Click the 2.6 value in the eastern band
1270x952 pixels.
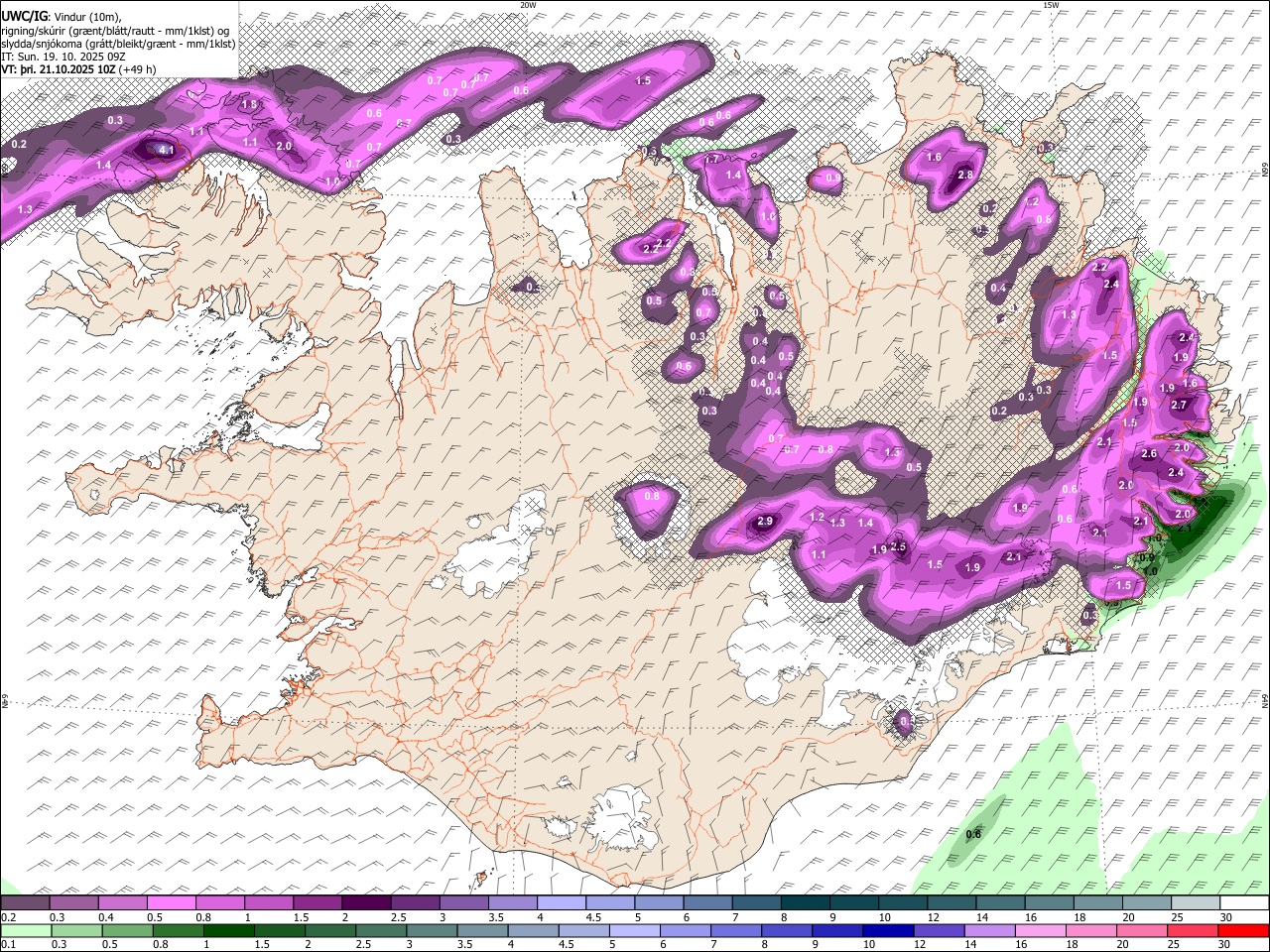pos(1149,453)
